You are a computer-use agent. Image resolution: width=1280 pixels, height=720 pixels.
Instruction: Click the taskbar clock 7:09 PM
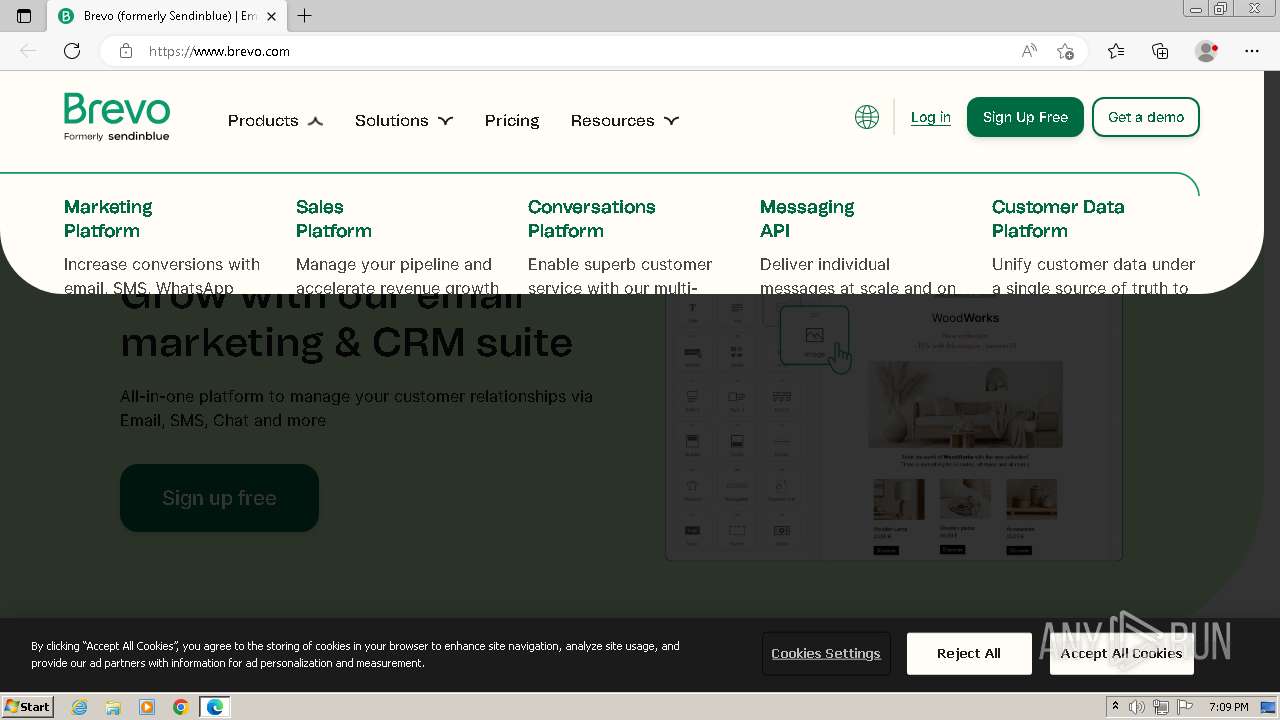click(1228, 707)
